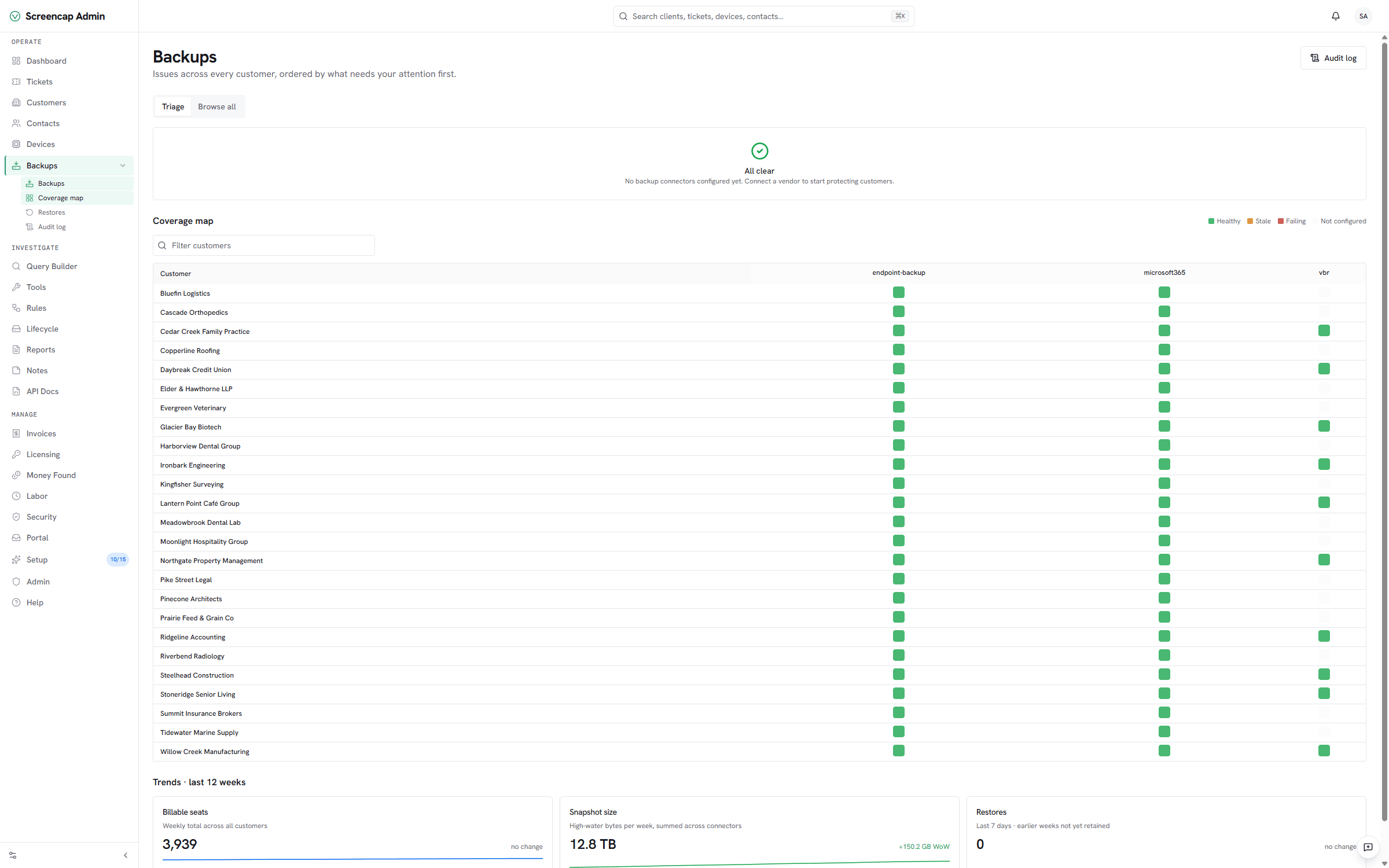Open the Backups sub-item in sidebar
1389x868 pixels.
[77, 183]
